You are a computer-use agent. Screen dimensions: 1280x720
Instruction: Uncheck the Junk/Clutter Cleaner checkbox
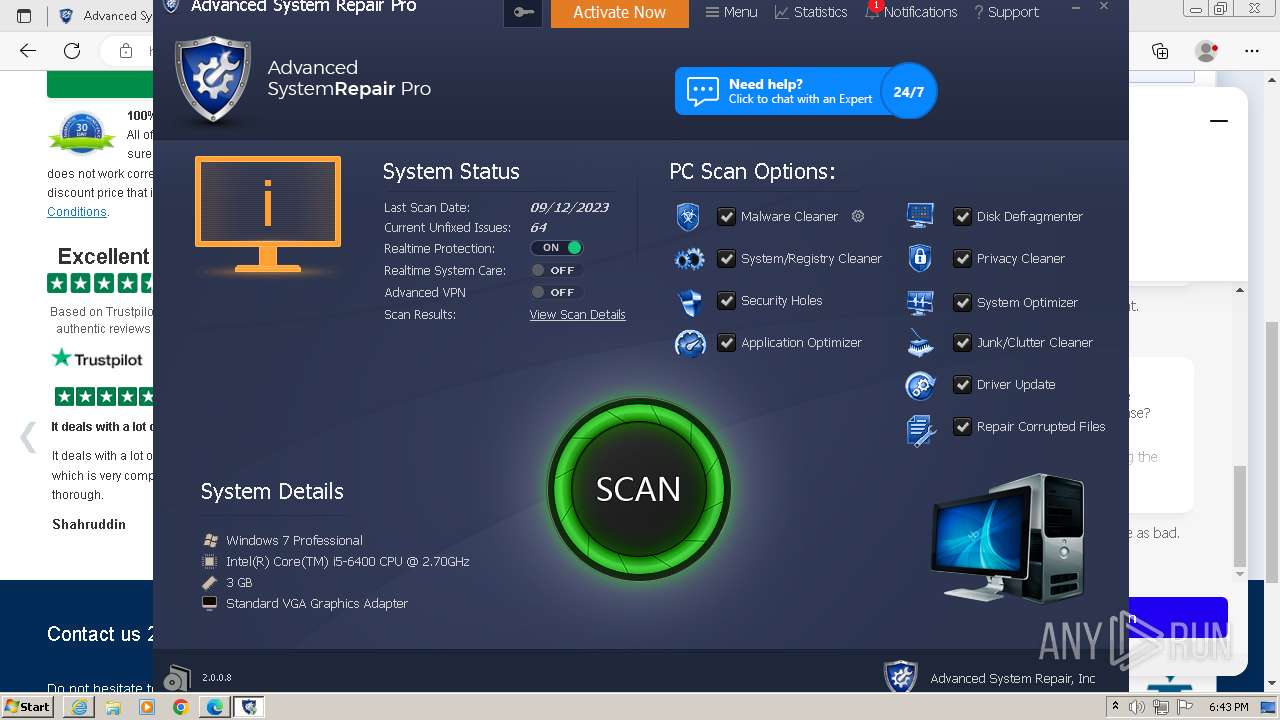point(962,342)
